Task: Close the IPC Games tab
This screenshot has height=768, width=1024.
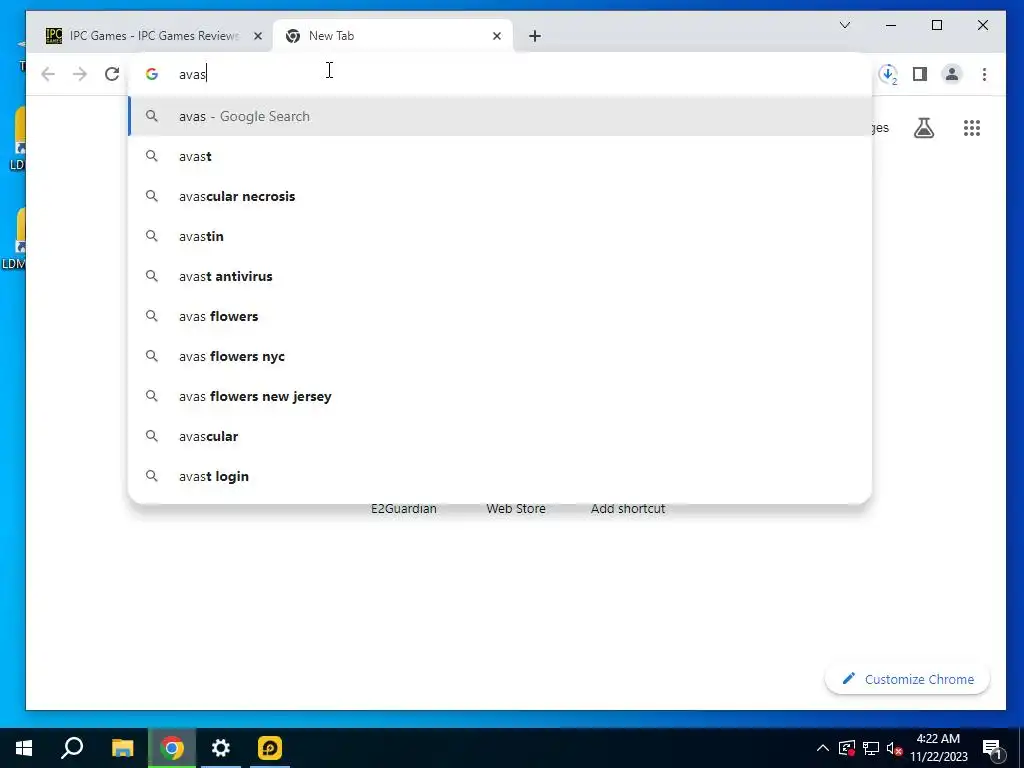Action: pyautogui.click(x=258, y=36)
